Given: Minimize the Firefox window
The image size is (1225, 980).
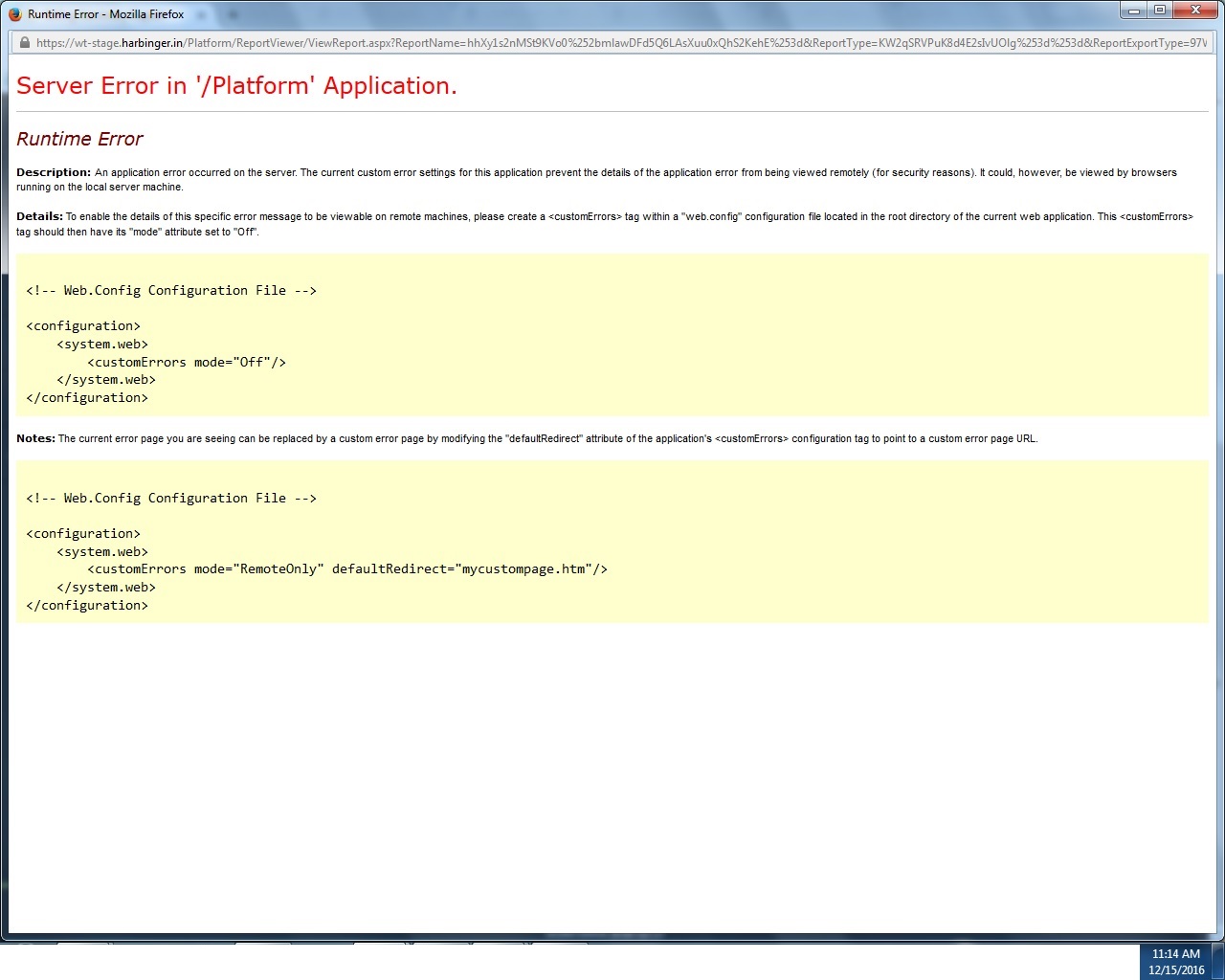Looking at the screenshot, I should (1134, 11).
